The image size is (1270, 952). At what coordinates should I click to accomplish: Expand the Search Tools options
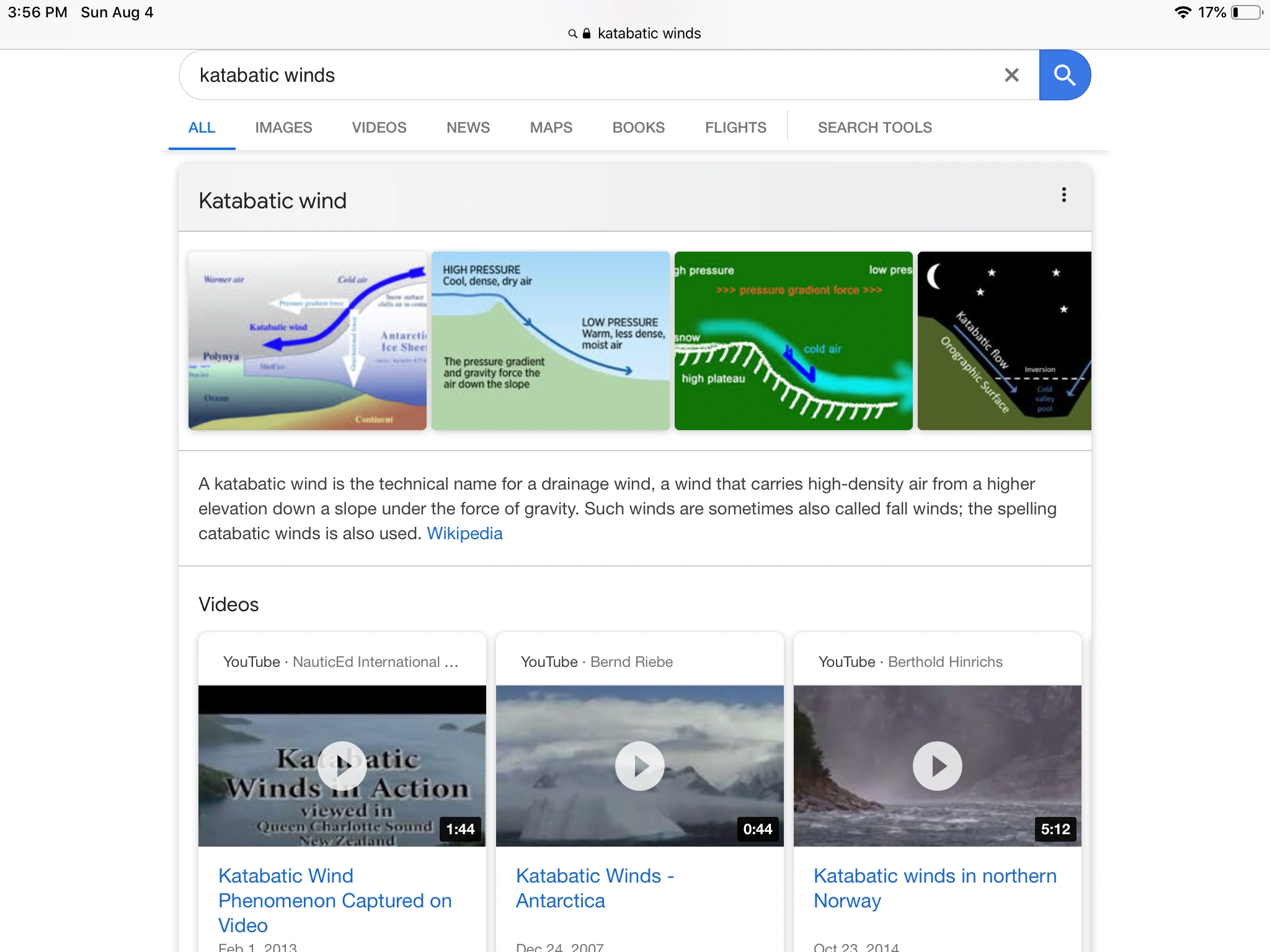tap(874, 128)
